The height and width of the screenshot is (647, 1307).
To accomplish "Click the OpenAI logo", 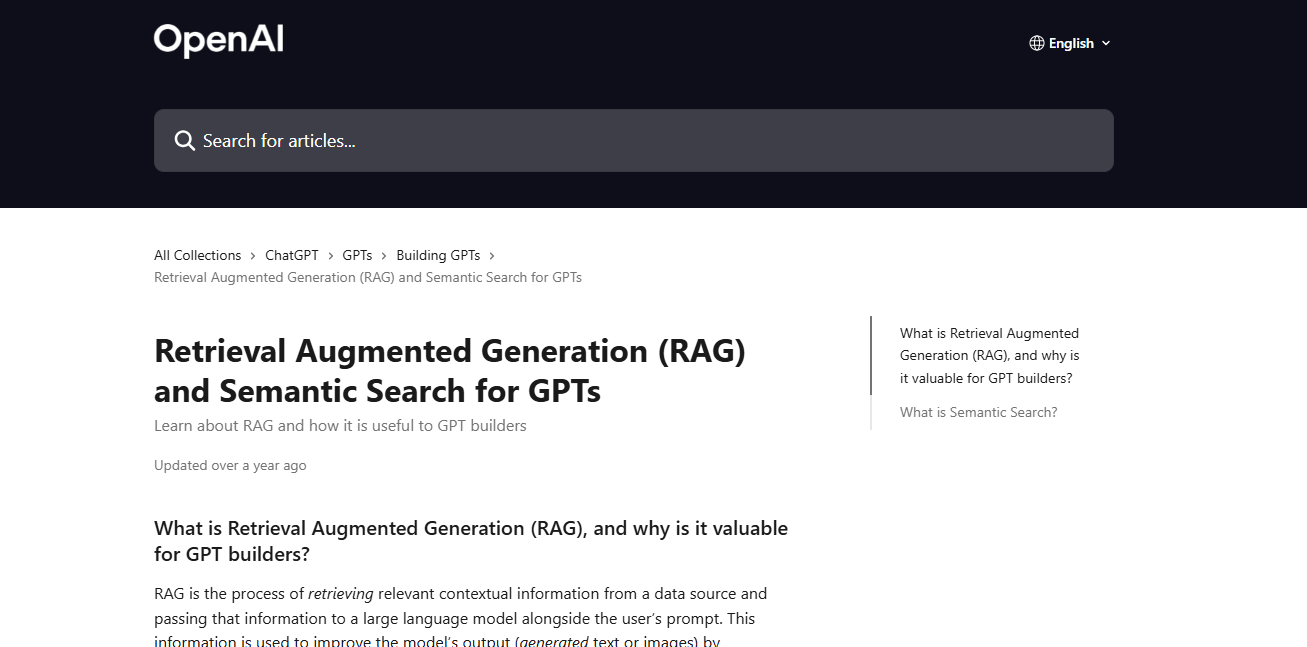I will 219,41.
